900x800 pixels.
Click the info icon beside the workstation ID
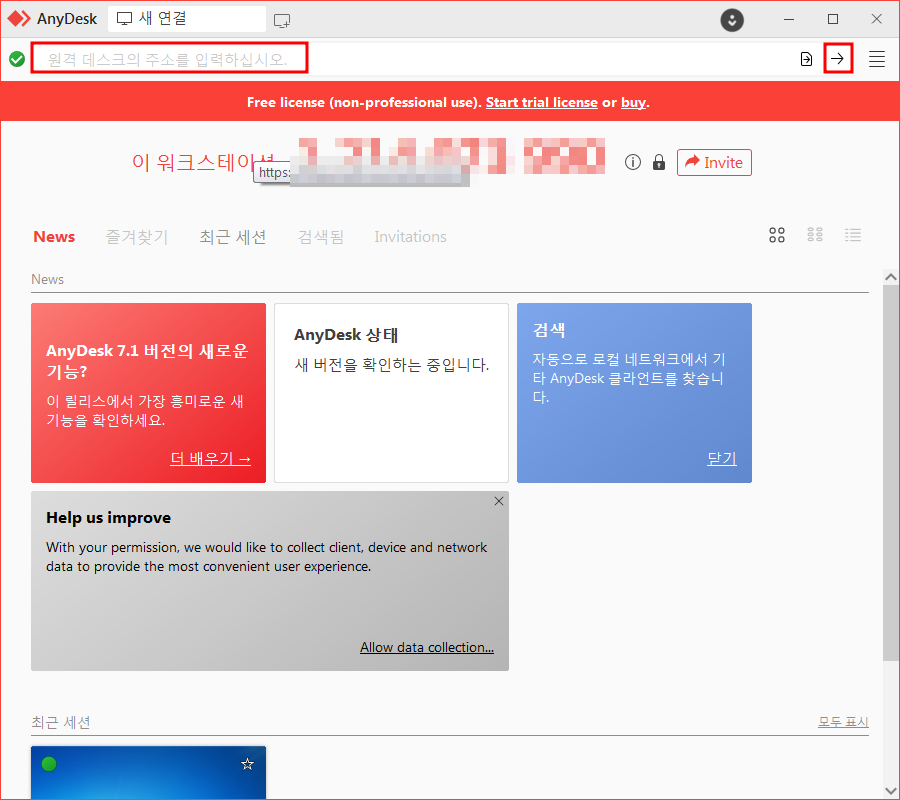click(x=632, y=162)
